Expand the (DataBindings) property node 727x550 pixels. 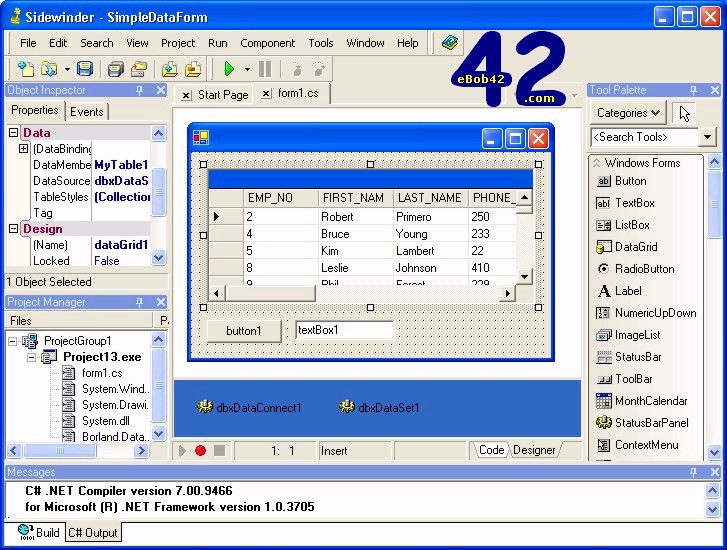tap(23, 149)
